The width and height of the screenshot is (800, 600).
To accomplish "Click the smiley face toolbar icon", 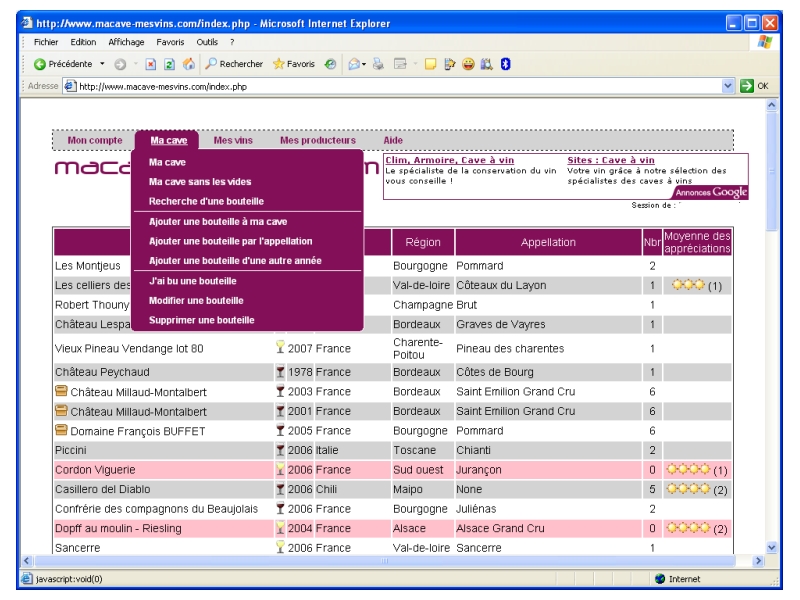I will point(468,64).
